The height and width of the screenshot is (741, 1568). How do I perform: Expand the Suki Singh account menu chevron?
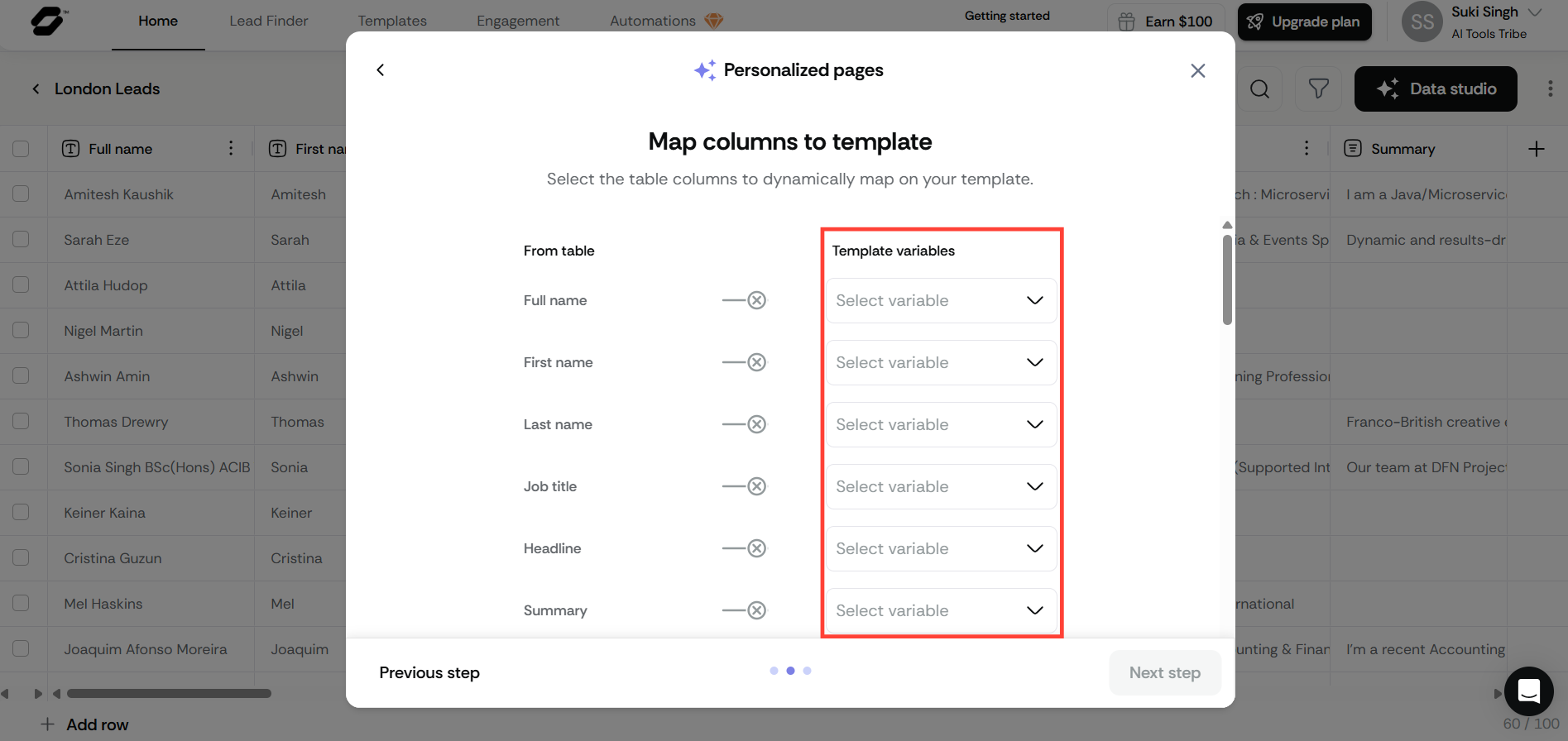click(1534, 12)
